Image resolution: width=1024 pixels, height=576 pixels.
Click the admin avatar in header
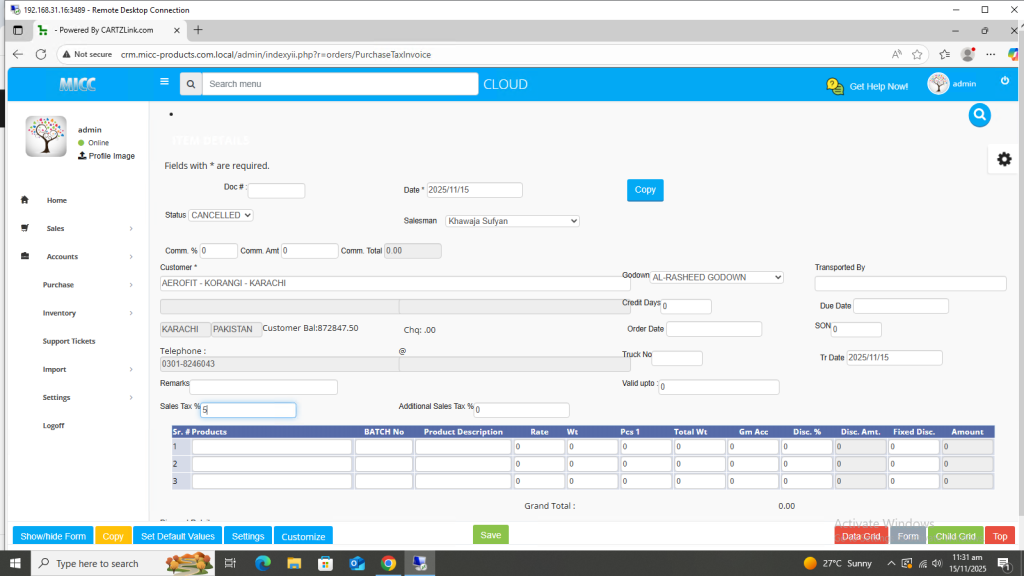pyautogui.click(x=938, y=84)
